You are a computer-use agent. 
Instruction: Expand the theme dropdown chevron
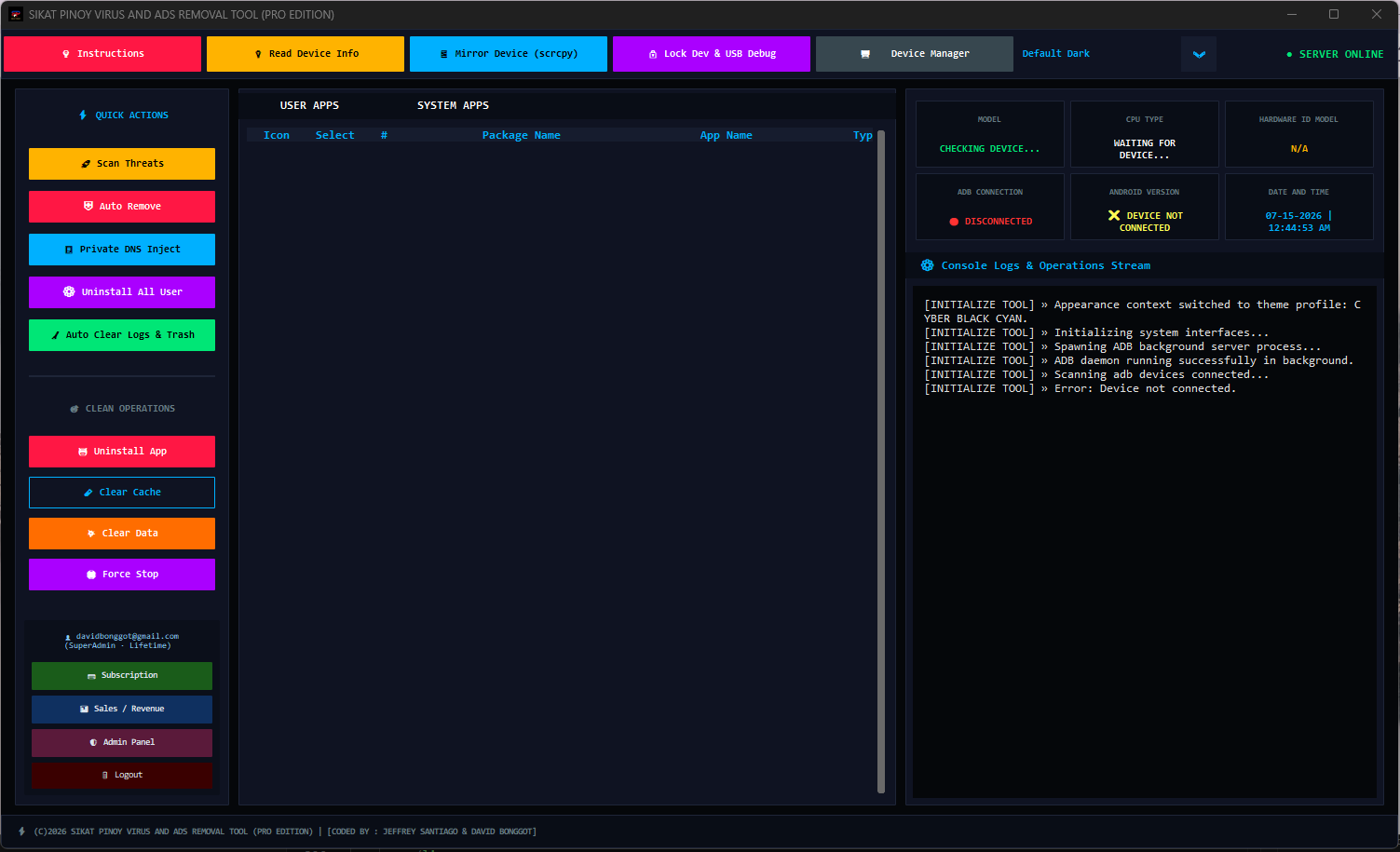coord(1199,54)
